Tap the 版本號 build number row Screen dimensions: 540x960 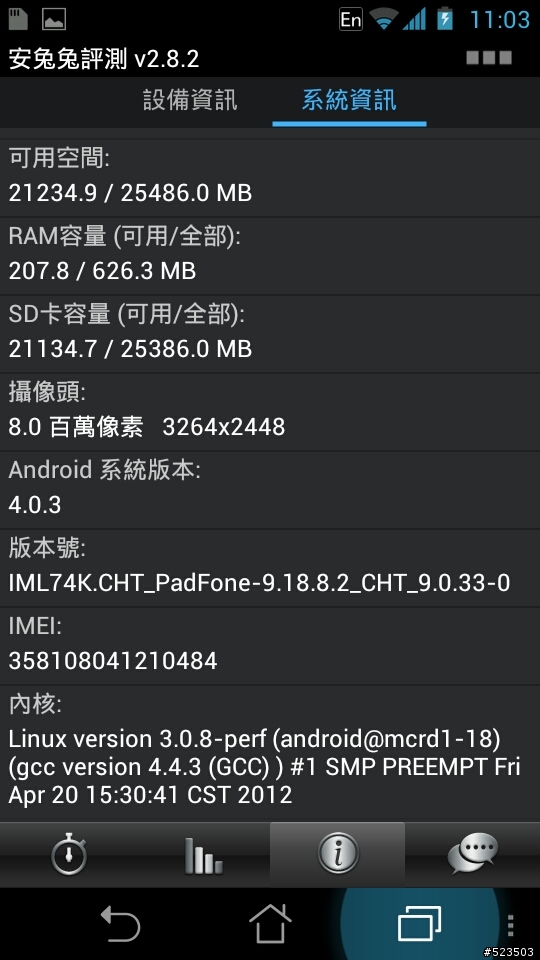click(270, 568)
